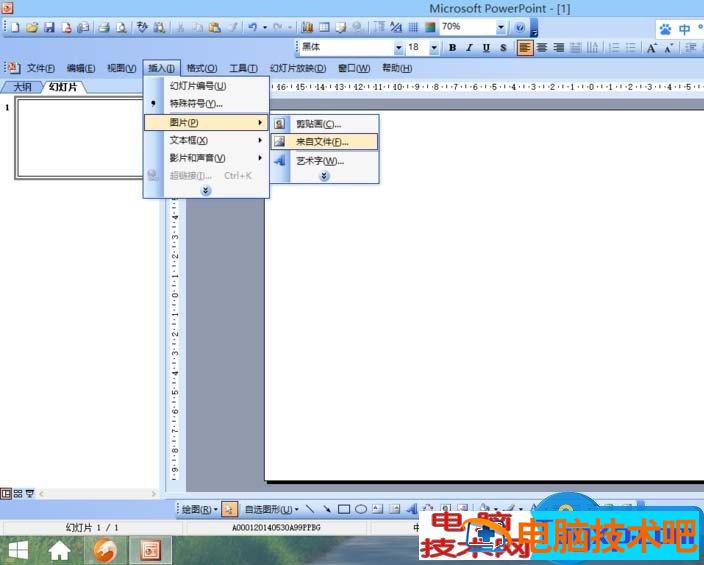The image size is (704, 565).
Task: Click the Print icon in toolbar
Action: tap(104, 27)
